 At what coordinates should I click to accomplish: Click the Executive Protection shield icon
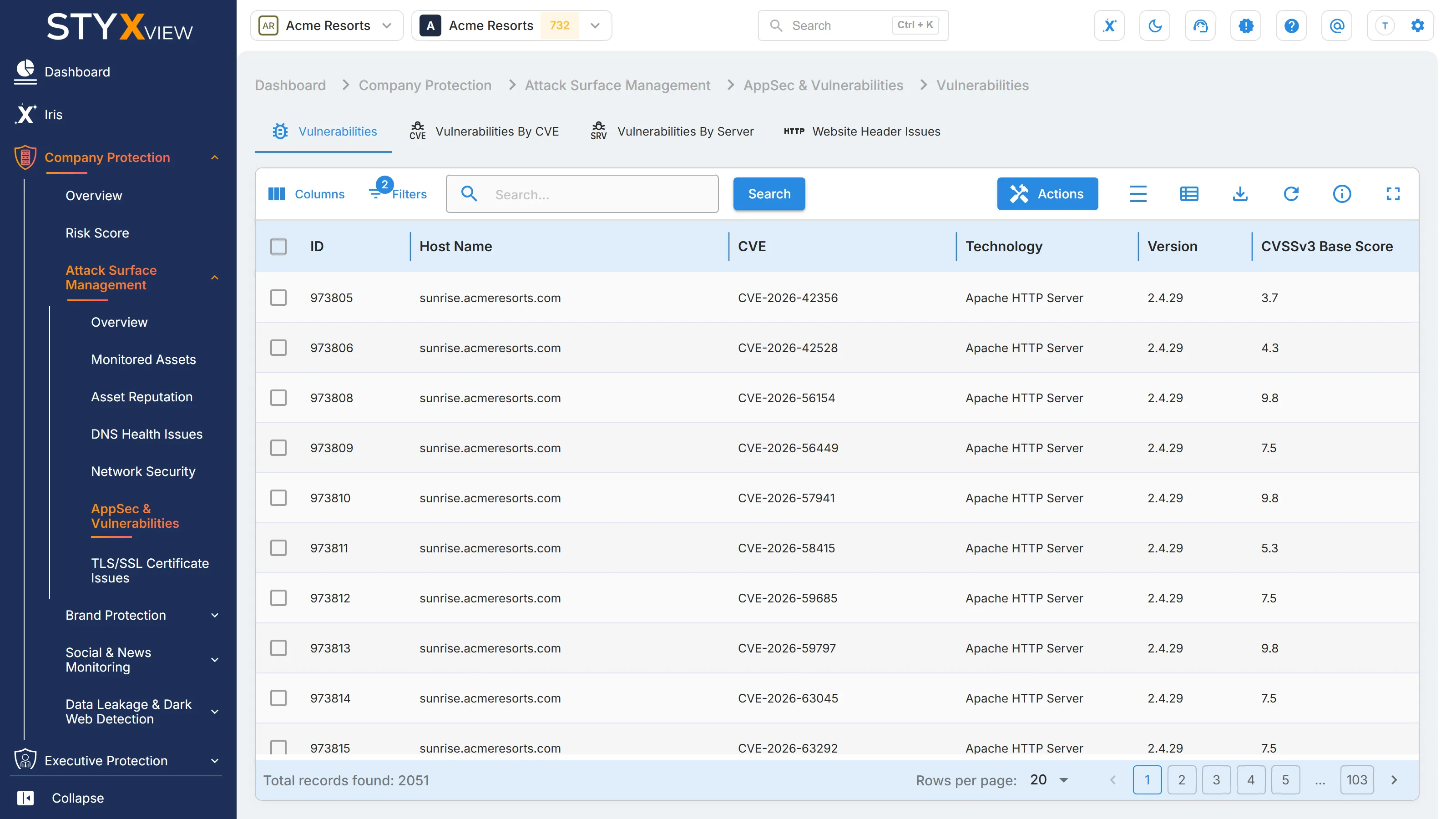25,760
